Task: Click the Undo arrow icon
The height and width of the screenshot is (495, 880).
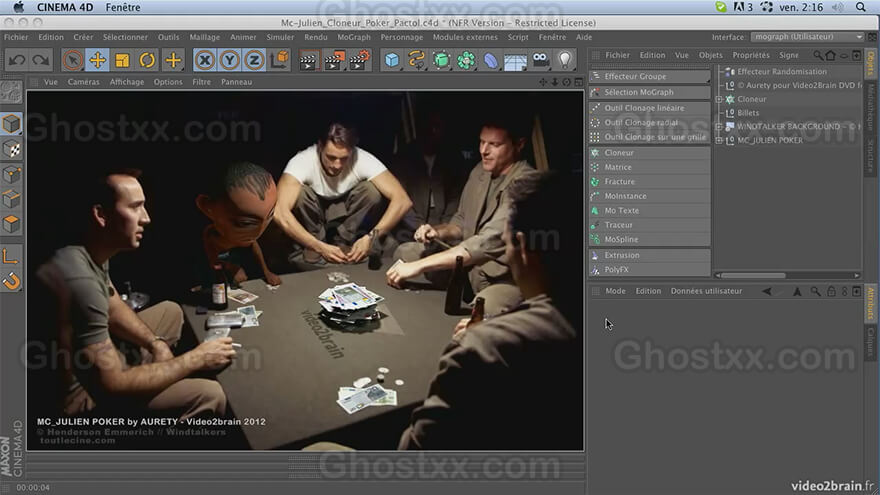Action: coord(17,60)
